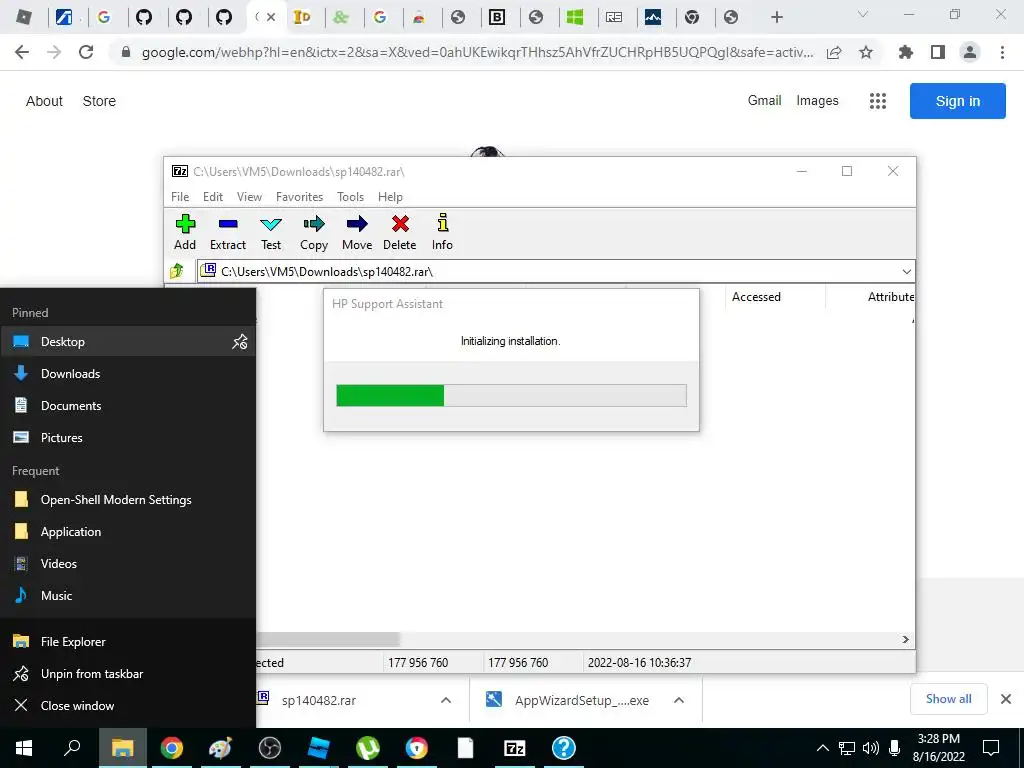Open the Help menu in 7-Zip

[390, 197]
